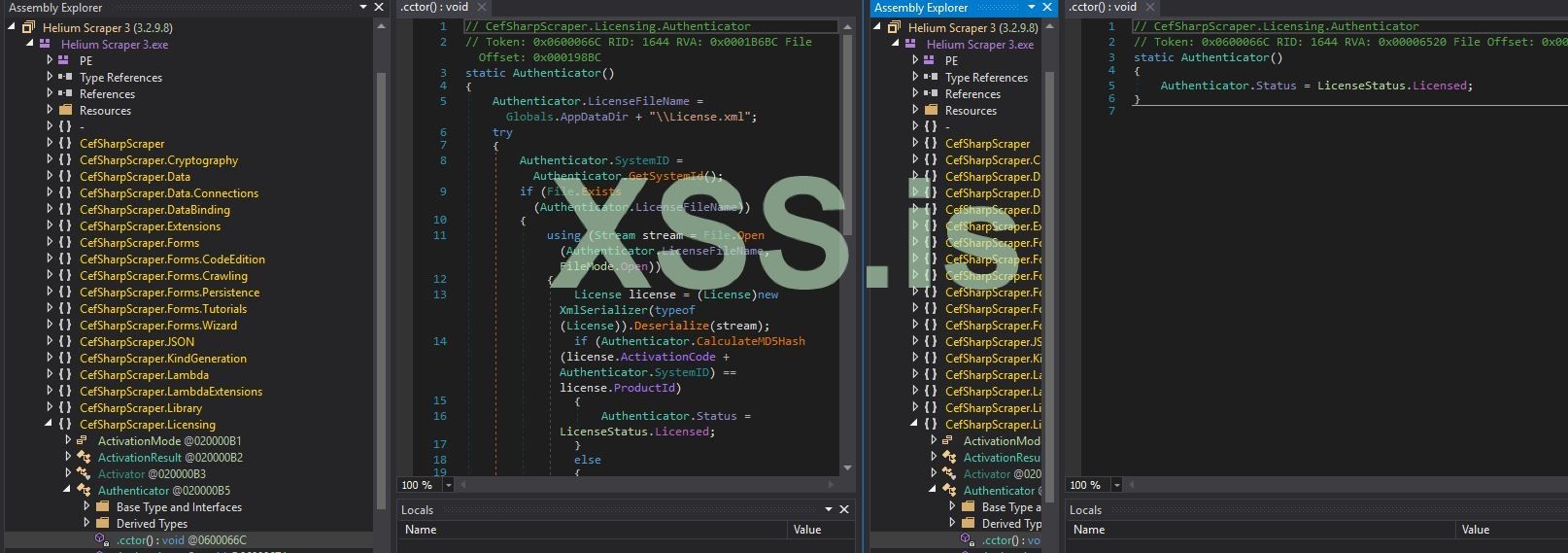The width and height of the screenshot is (1568, 553).
Task: Click class icon beside Activator @020000B3
Action: [84, 473]
